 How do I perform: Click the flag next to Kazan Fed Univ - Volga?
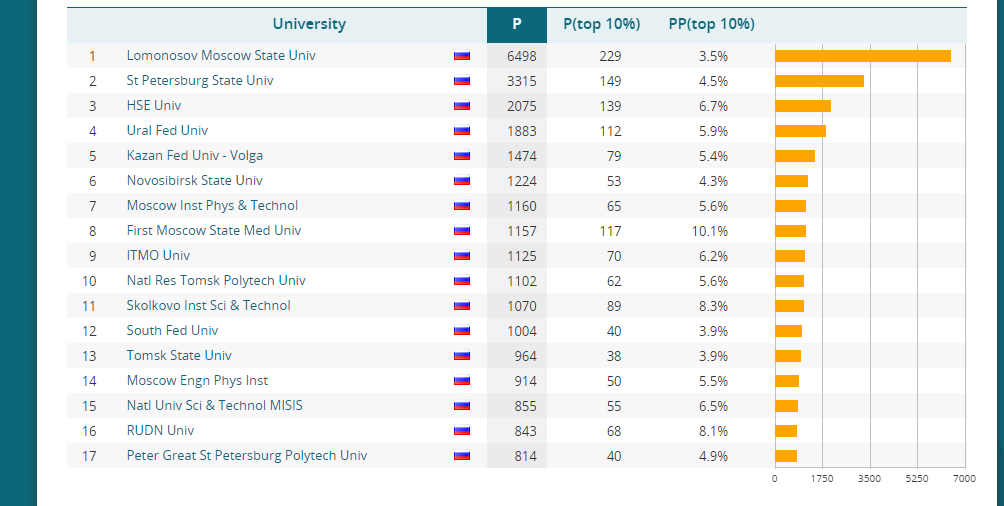[x=461, y=156]
